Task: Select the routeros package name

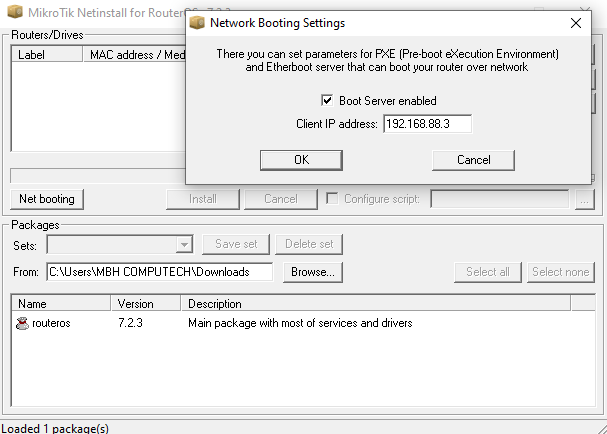Action: (51, 323)
